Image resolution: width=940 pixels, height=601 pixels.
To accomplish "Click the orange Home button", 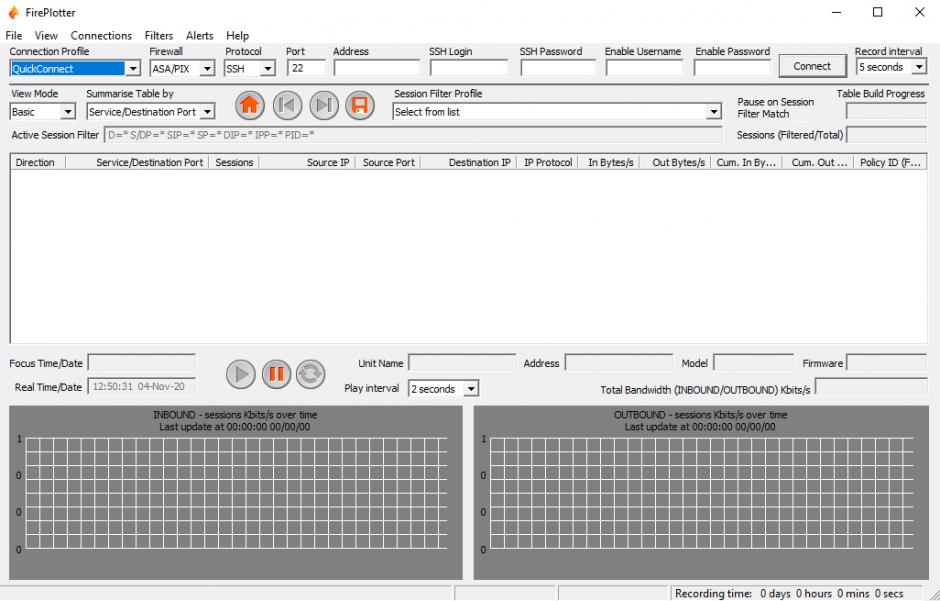I will tap(250, 105).
